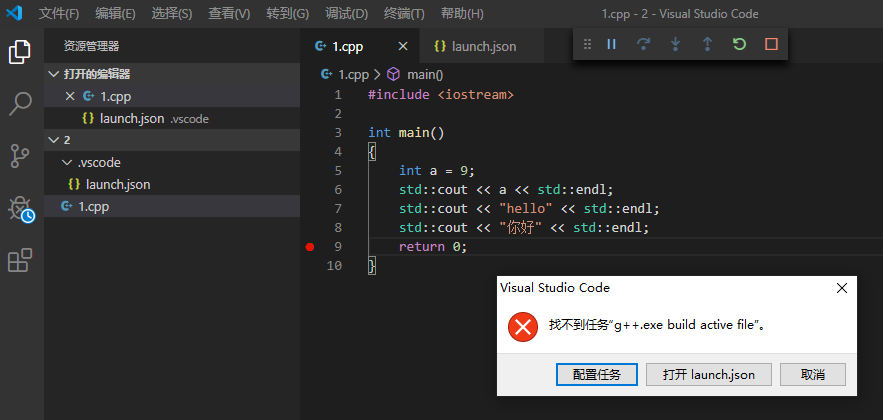This screenshot has height=420, width=883.
Task: Click the int a = 9; line
Action: (437, 171)
